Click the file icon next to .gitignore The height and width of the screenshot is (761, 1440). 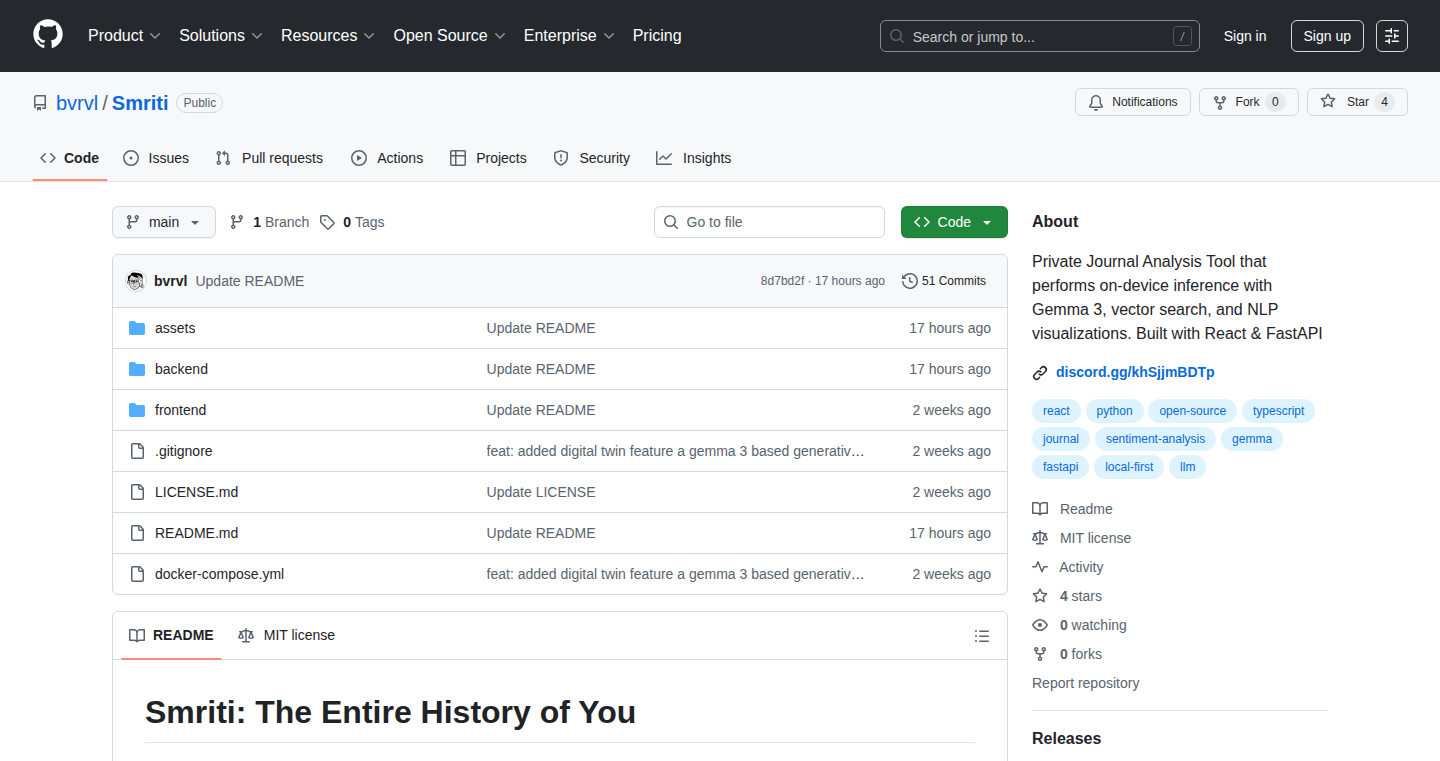pos(137,451)
